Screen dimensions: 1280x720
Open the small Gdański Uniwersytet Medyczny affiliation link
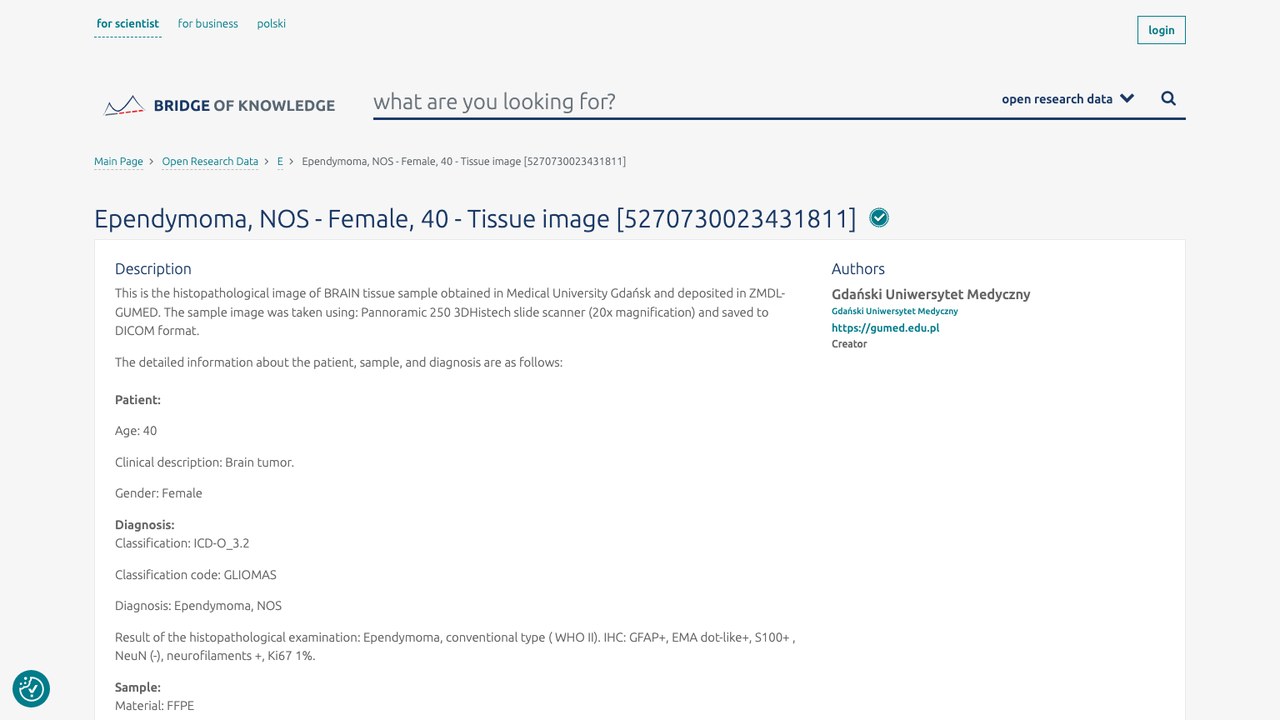(x=895, y=311)
